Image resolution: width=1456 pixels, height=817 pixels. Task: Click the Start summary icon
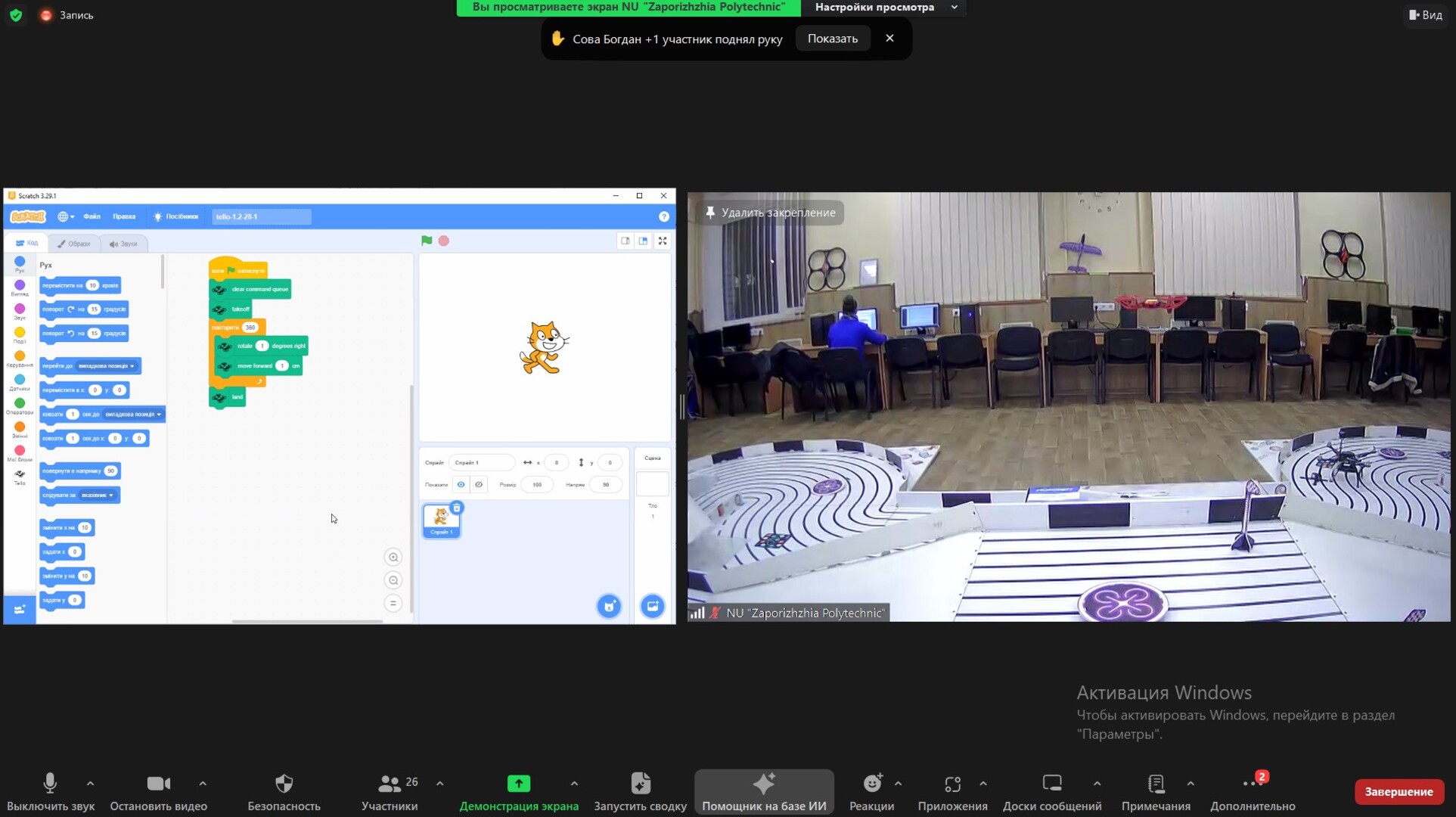640,784
